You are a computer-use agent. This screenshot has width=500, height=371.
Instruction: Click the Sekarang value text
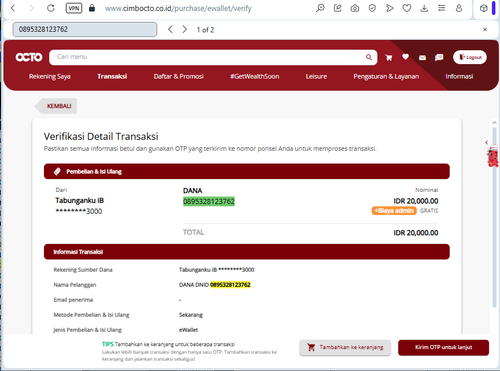(x=191, y=315)
